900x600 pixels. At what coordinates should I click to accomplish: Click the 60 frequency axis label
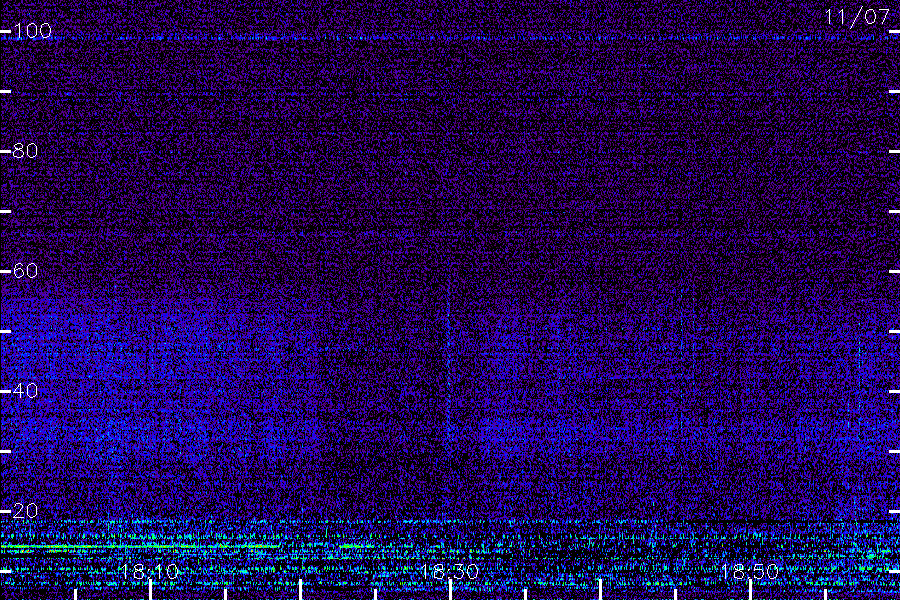tap(25, 271)
